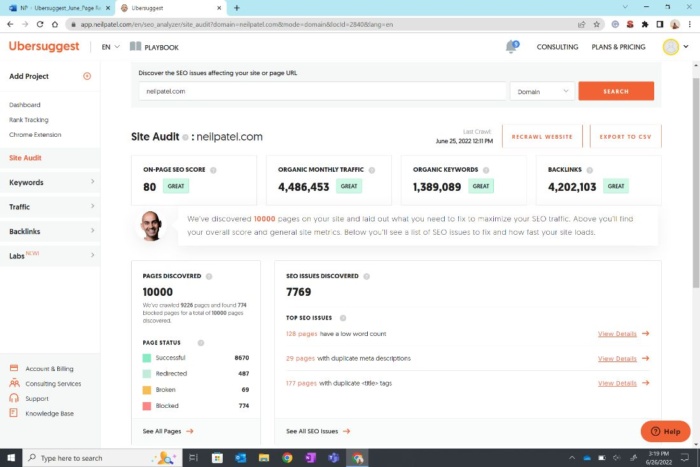Open the Domain search type dropdown
Screen dimensions: 700x467
click(x=542, y=91)
